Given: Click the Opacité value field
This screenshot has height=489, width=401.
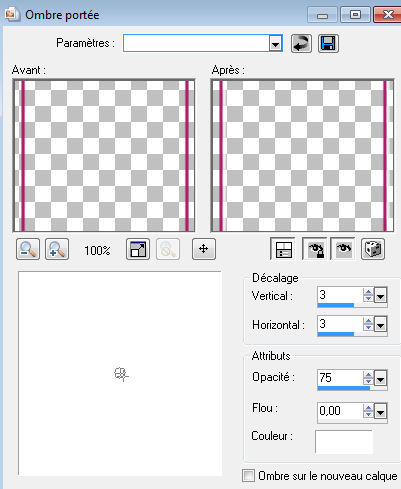Looking at the screenshot, I should coord(340,378).
